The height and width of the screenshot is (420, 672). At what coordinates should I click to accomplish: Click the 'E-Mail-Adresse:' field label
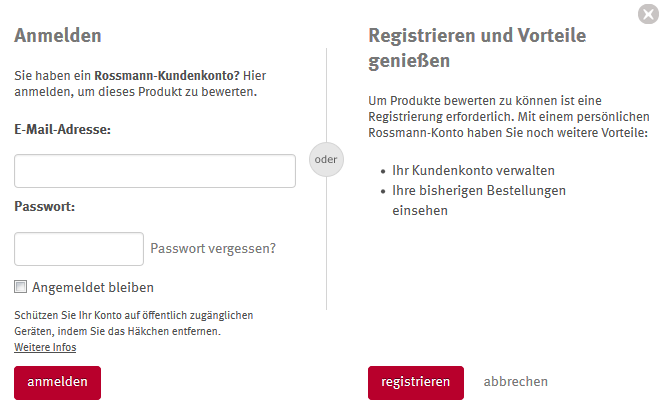(62, 130)
